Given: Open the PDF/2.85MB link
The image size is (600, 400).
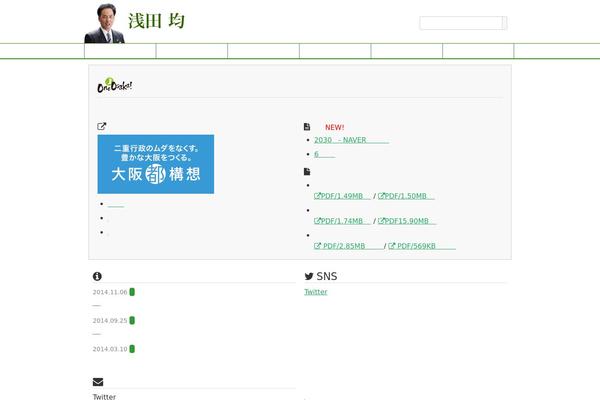Looking at the screenshot, I should pyautogui.click(x=348, y=246).
